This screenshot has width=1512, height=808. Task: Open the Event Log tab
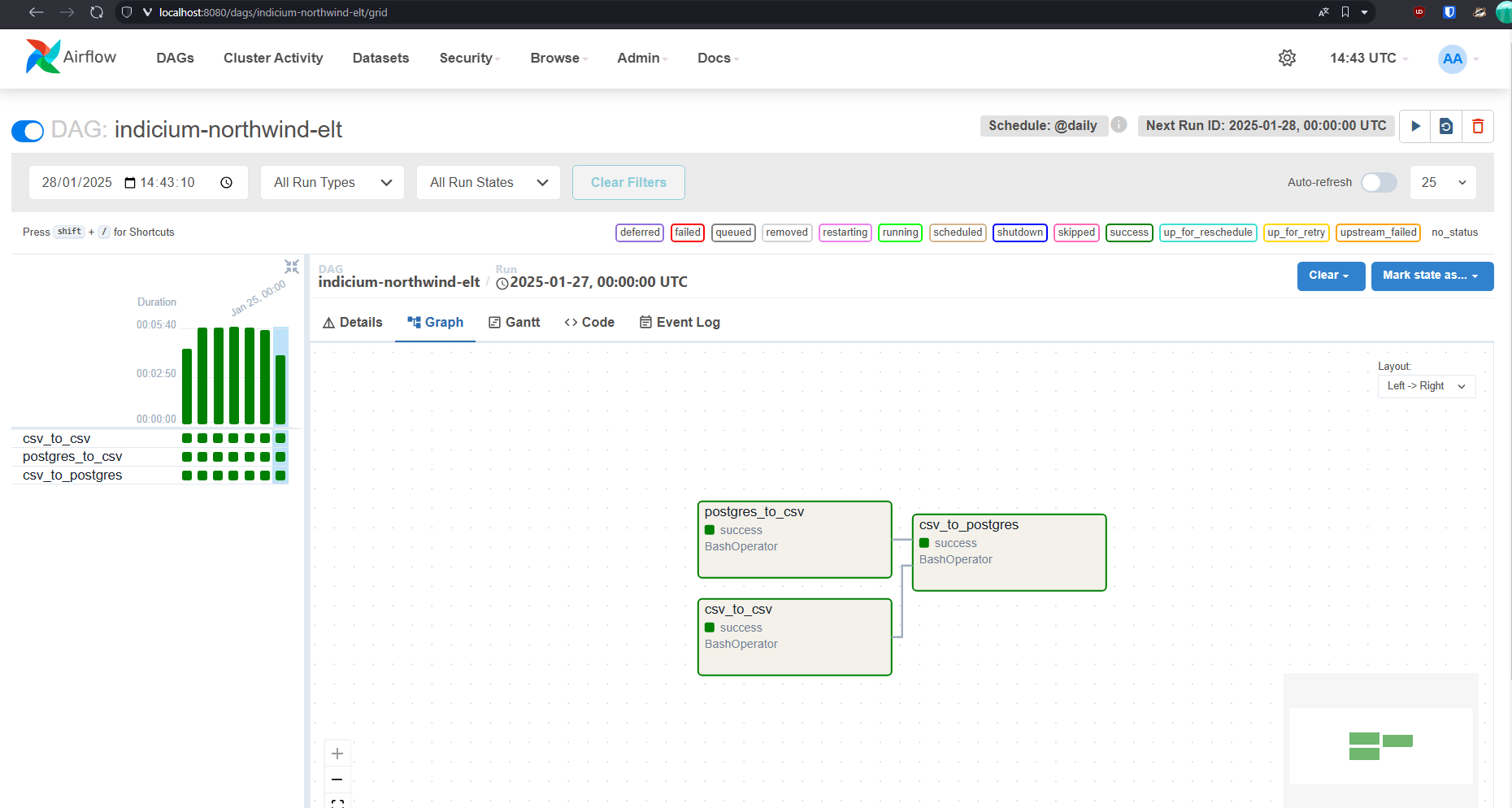click(680, 323)
